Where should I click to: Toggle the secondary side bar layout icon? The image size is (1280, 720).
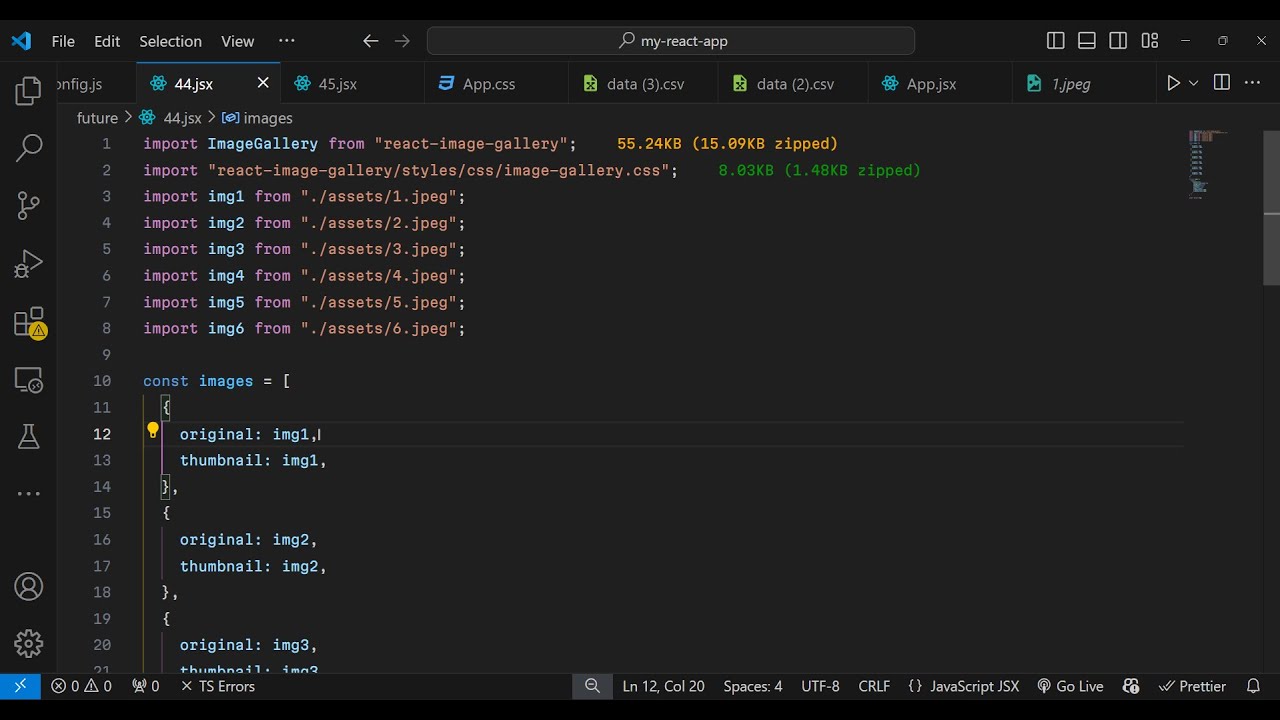[x=1119, y=41]
